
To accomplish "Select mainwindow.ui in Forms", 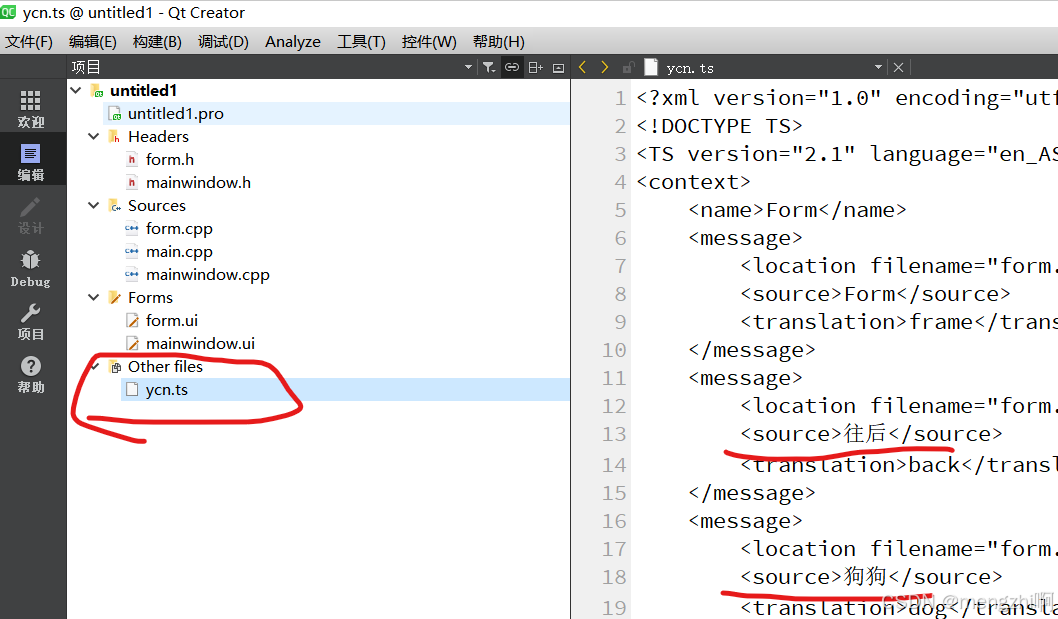I will click(200, 344).
